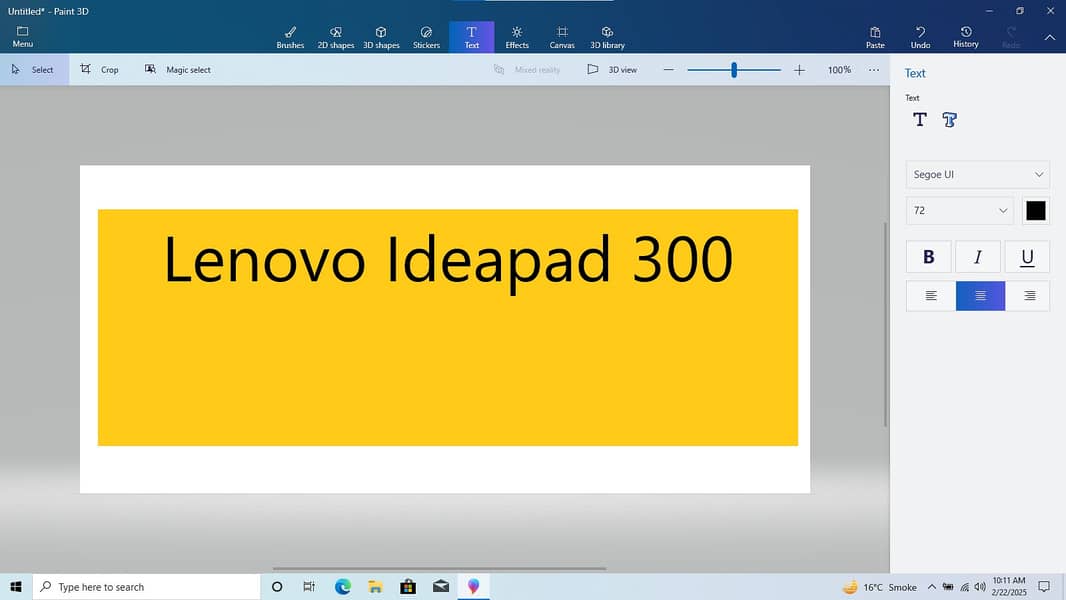This screenshot has height=600, width=1066.
Task: Open the black text color swatch
Action: [1036, 210]
